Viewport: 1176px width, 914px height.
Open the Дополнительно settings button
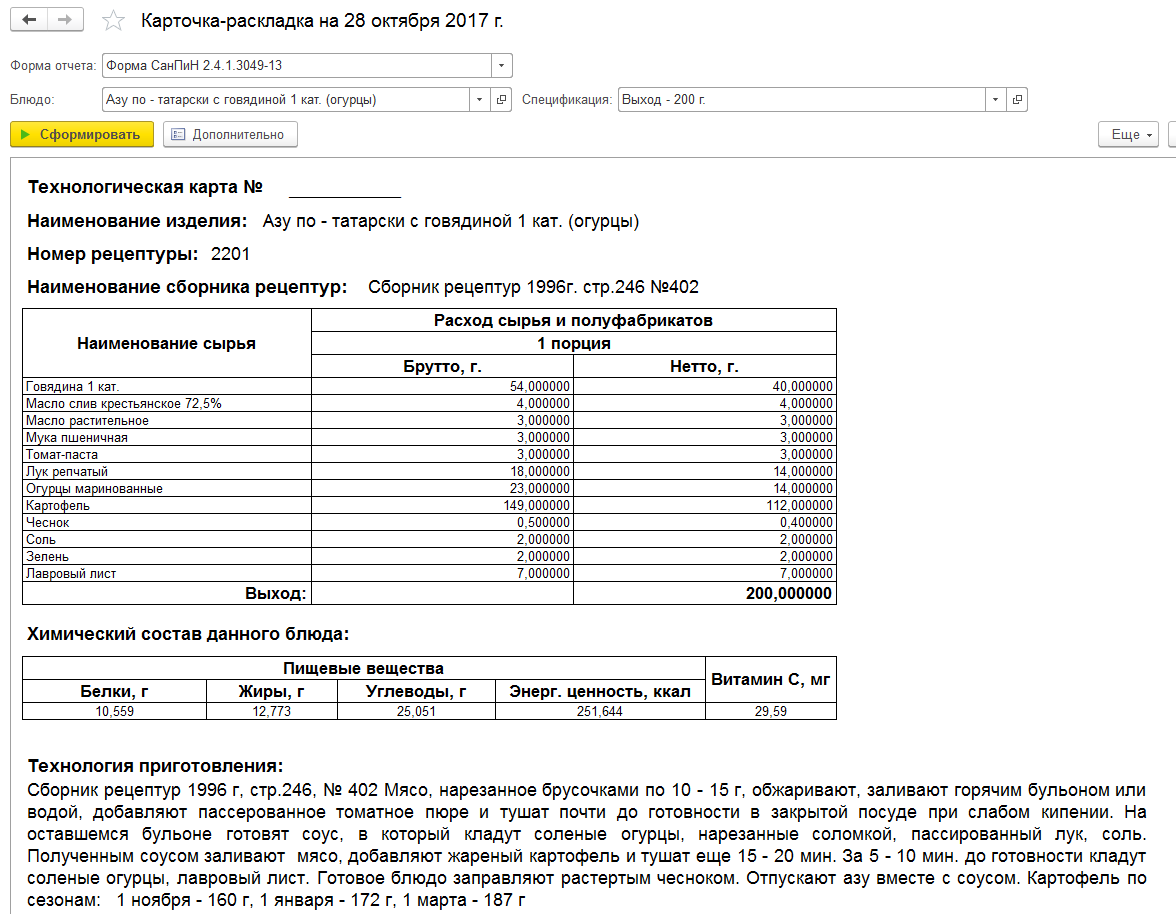230,134
